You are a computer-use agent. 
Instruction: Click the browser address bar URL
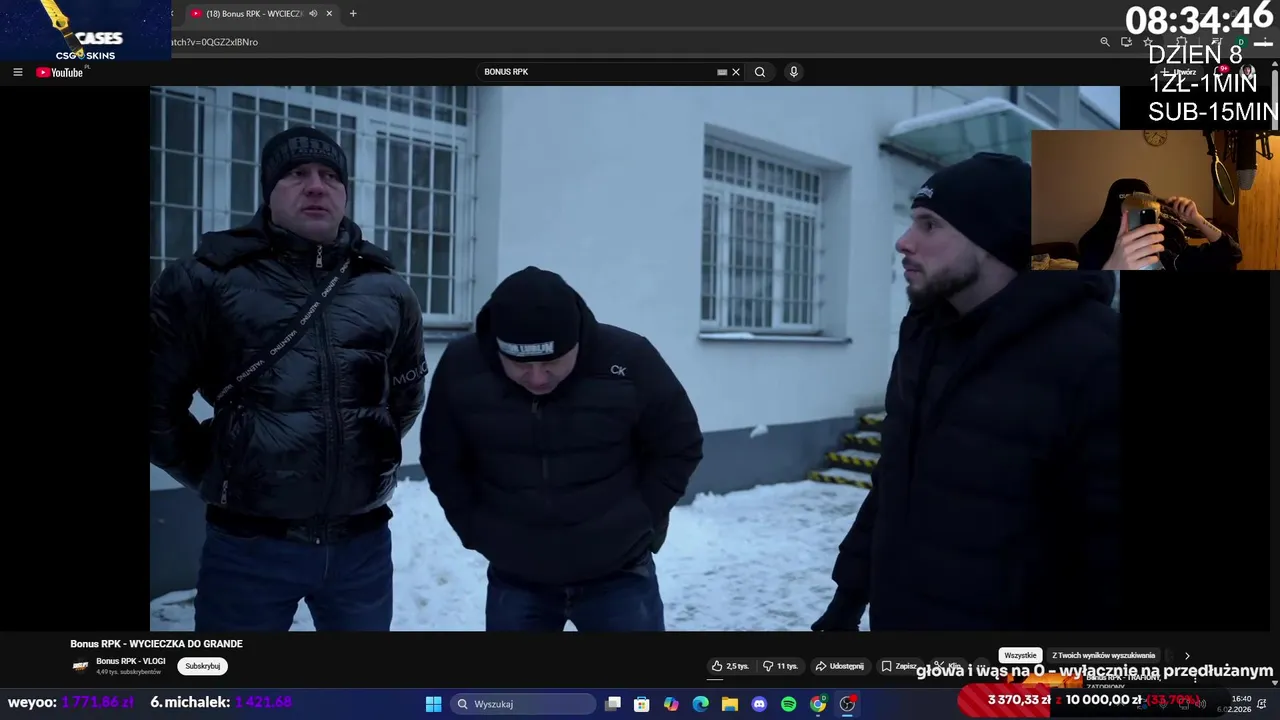(214, 42)
